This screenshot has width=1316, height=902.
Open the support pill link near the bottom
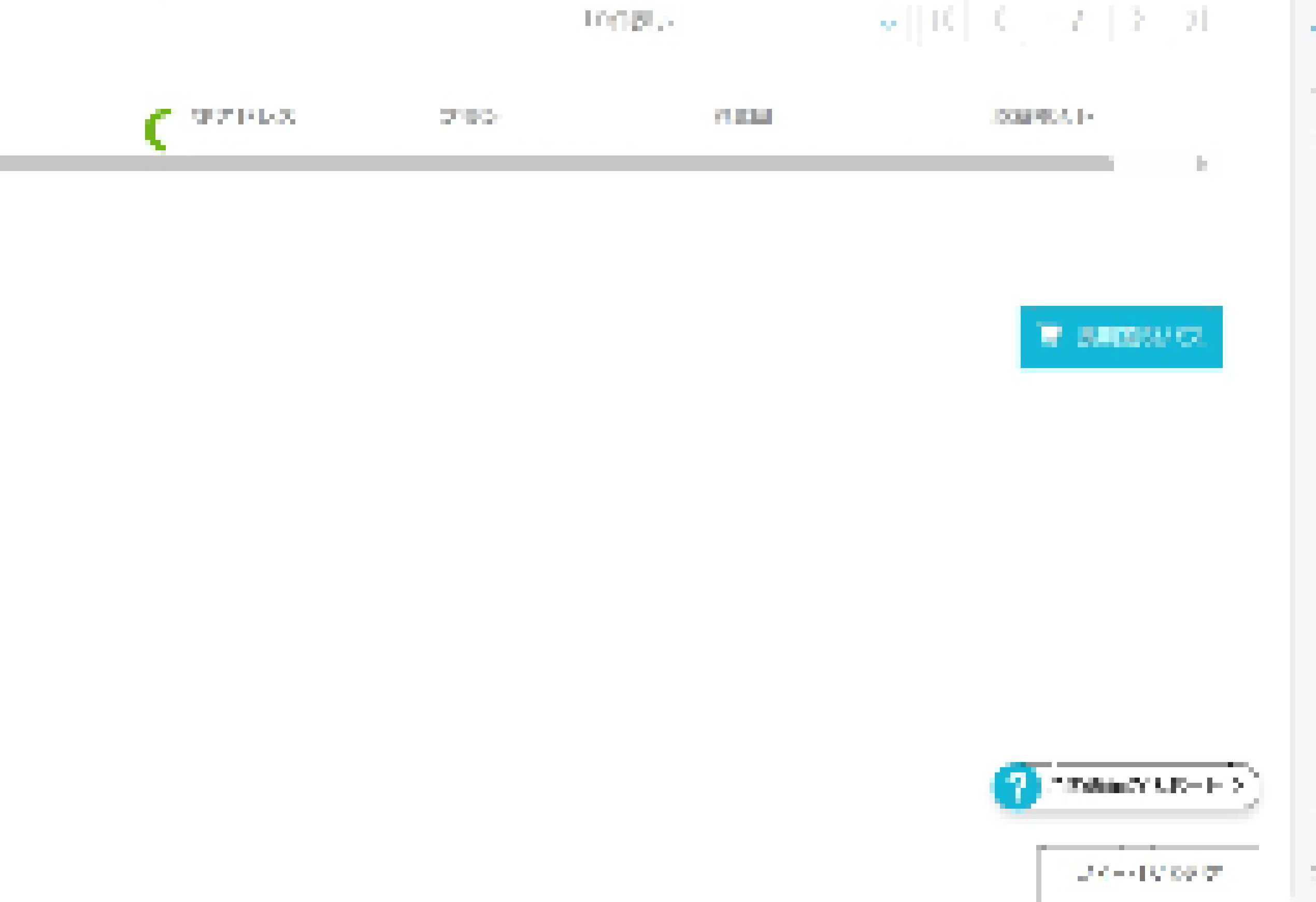coord(1127,786)
